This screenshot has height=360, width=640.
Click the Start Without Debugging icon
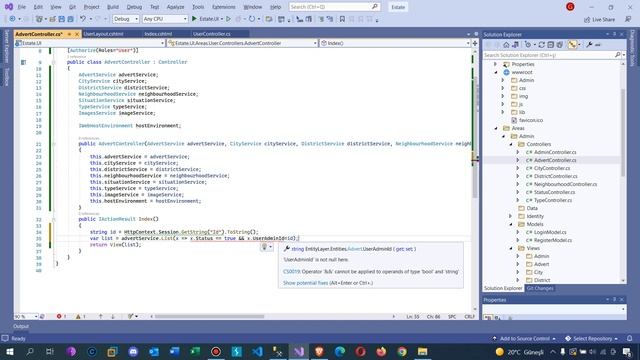pos(229,19)
